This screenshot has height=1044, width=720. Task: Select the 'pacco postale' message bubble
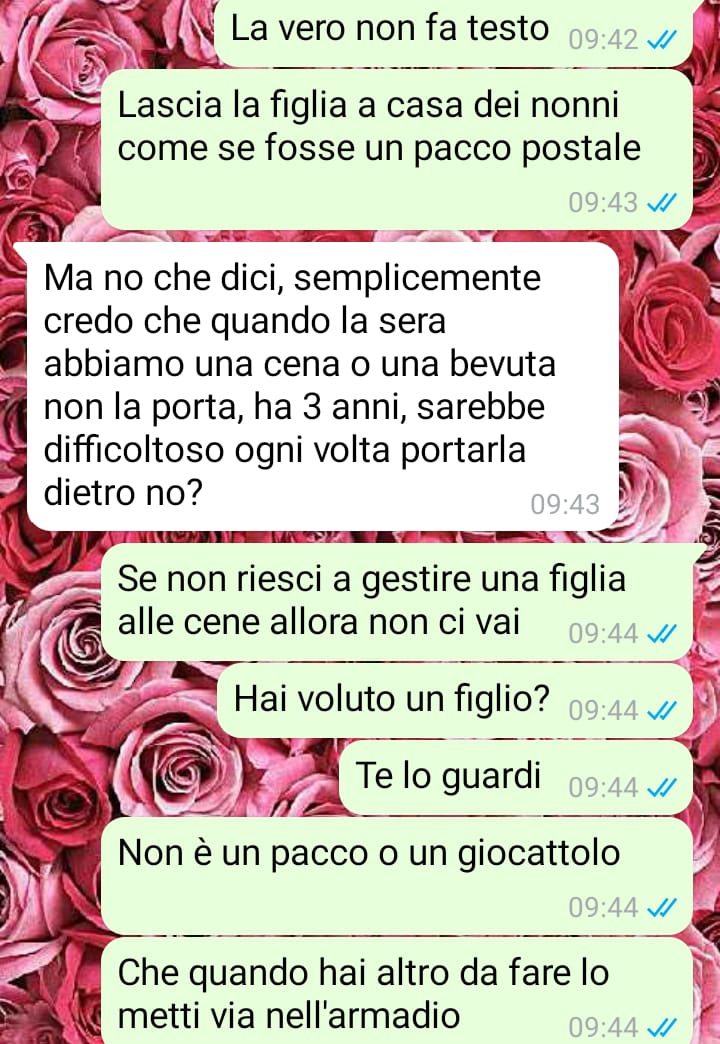tap(397, 150)
